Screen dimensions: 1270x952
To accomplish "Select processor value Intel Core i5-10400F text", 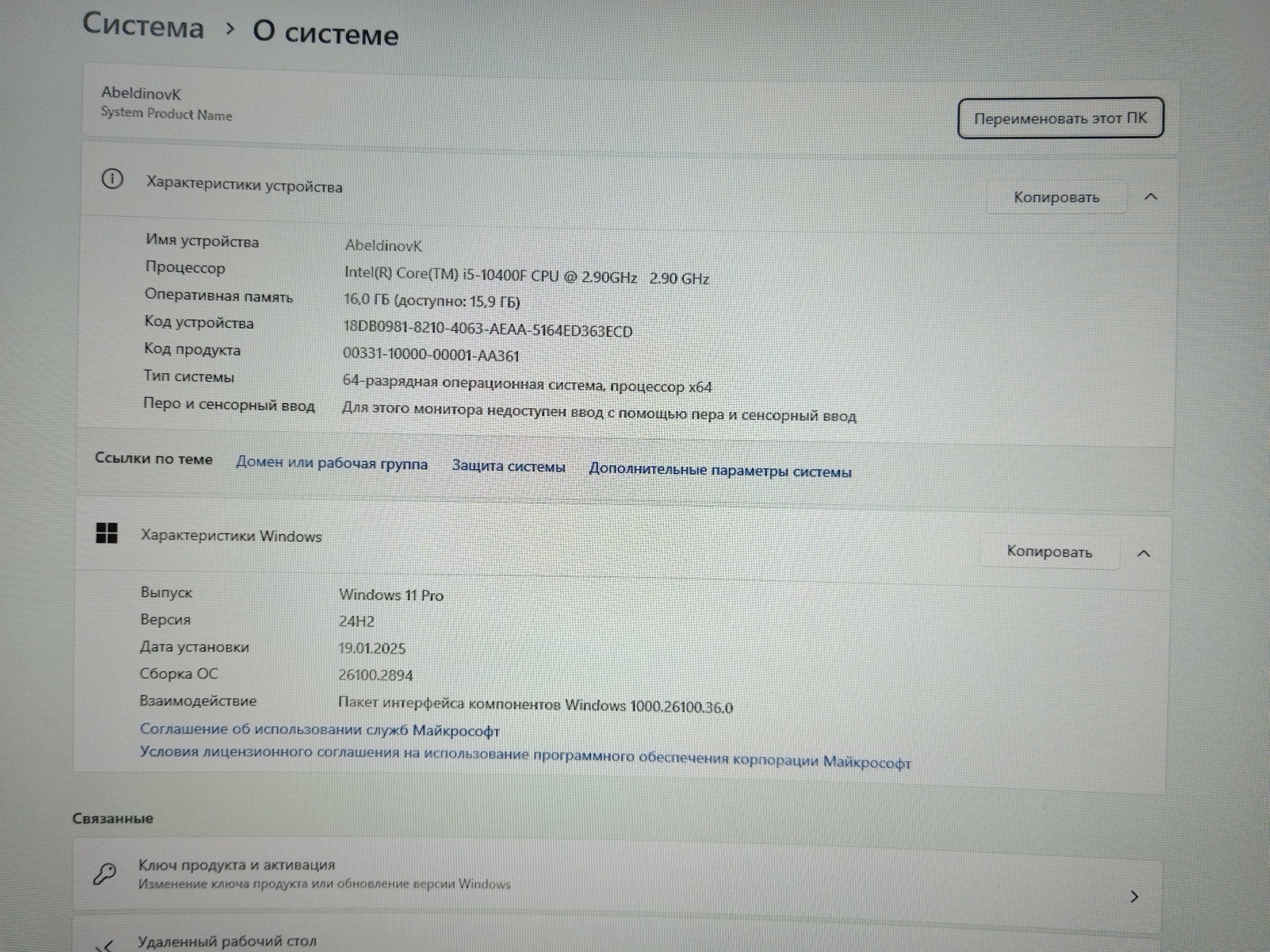I will pyautogui.click(x=526, y=275).
